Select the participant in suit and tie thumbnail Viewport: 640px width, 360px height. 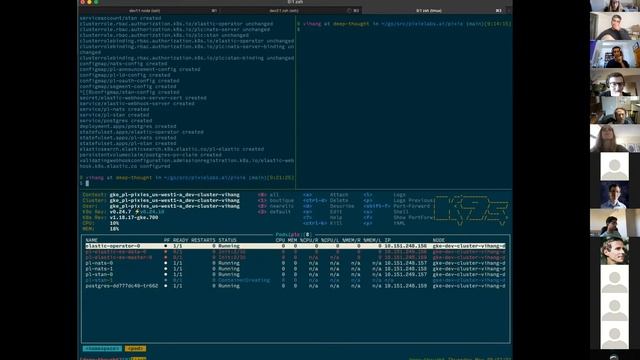pyautogui.click(x=615, y=195)
